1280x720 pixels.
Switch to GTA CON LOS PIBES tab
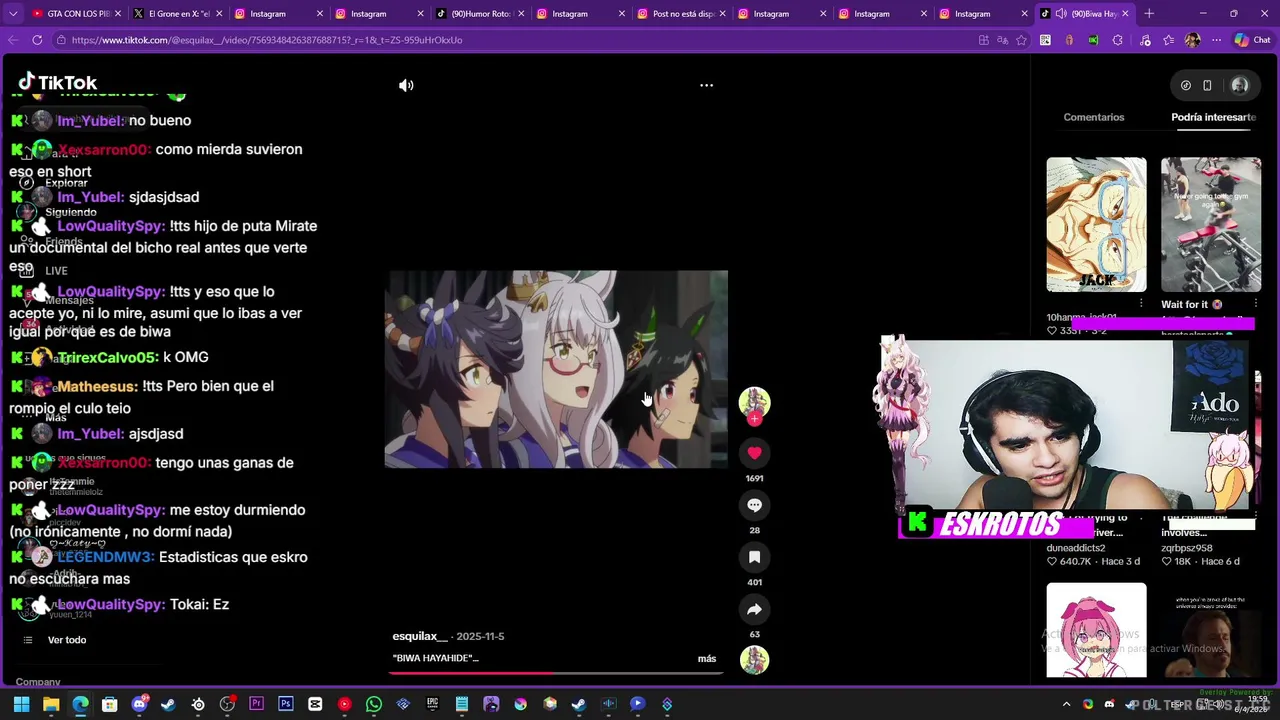[77, 14]
